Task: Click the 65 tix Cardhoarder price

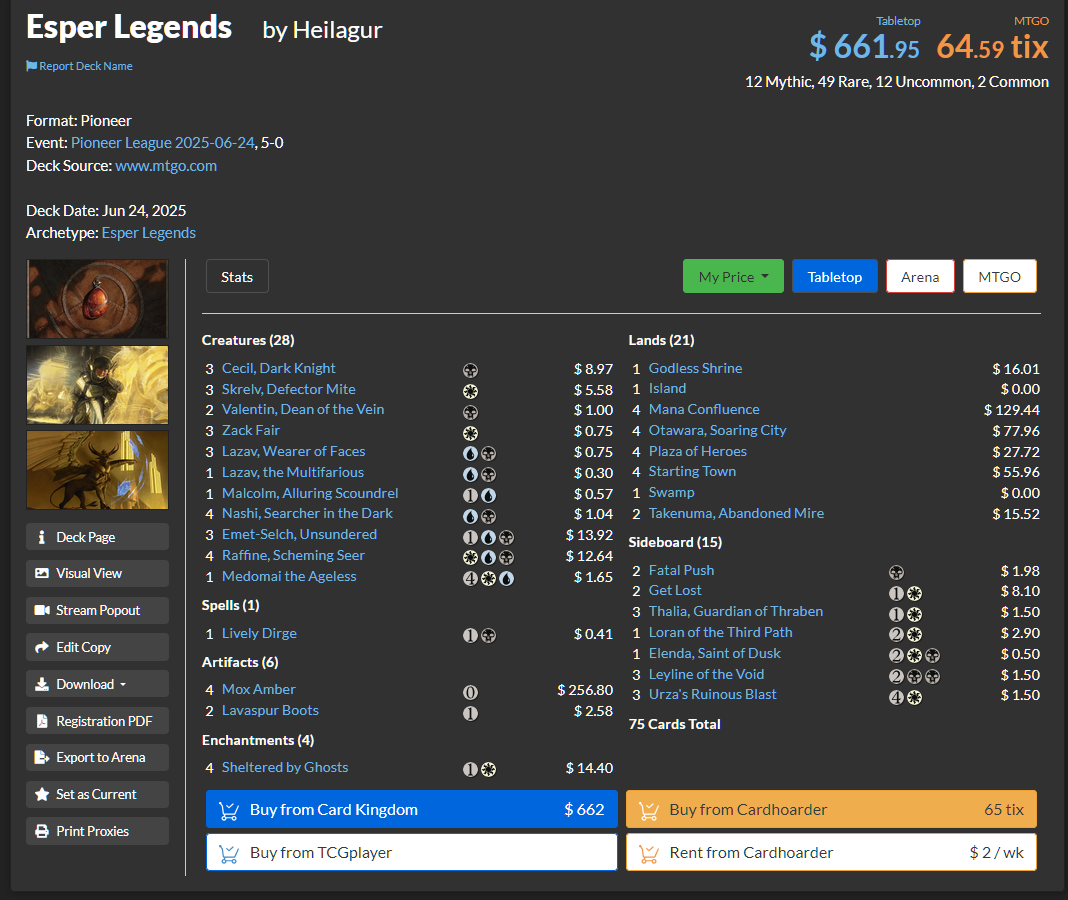Action: [1003, 809]
